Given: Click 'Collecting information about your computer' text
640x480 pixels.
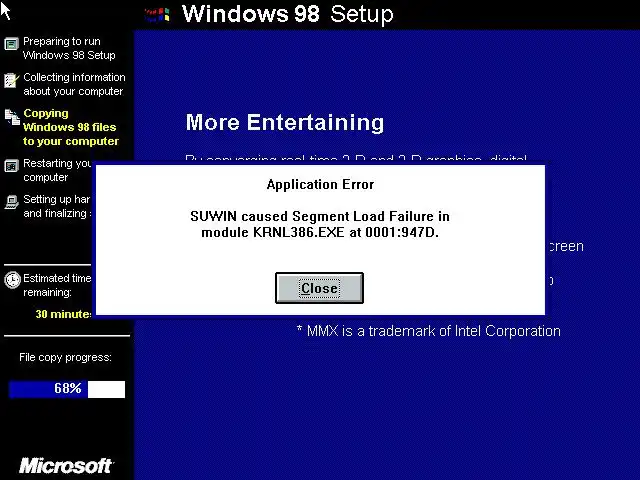Looking at the screenshot, I should (74, 84).
